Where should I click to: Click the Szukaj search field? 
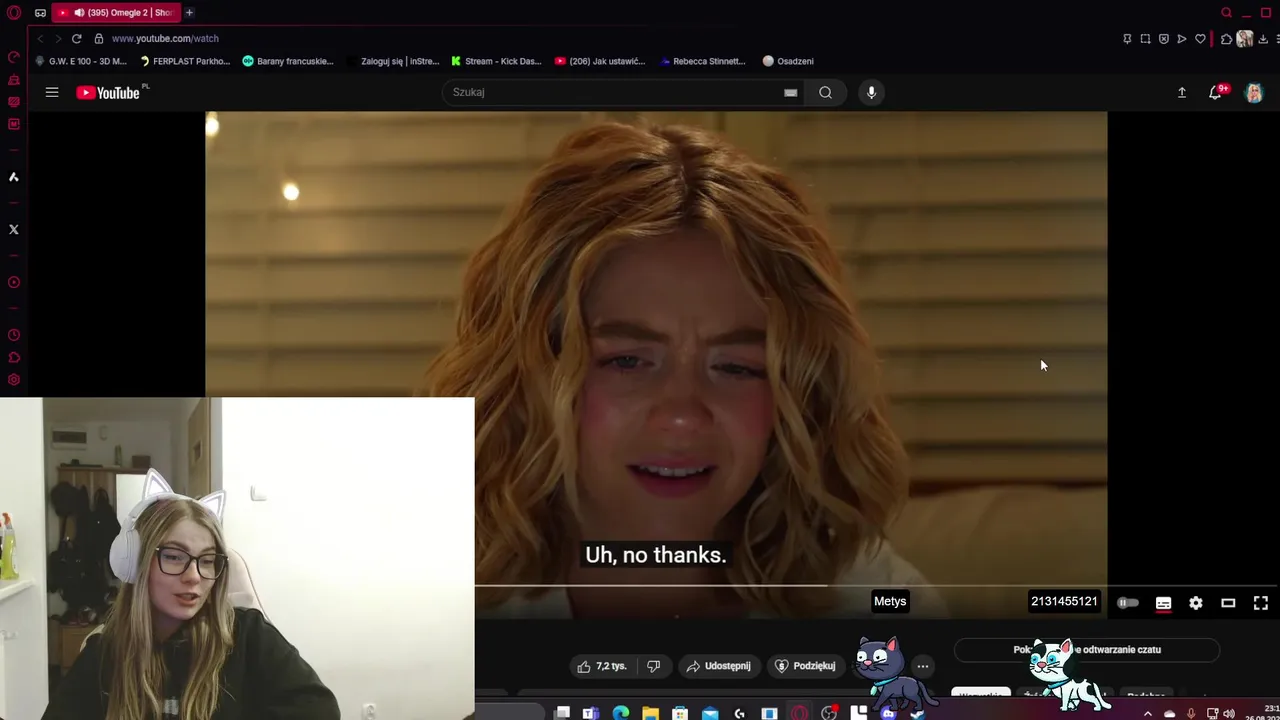612,92
